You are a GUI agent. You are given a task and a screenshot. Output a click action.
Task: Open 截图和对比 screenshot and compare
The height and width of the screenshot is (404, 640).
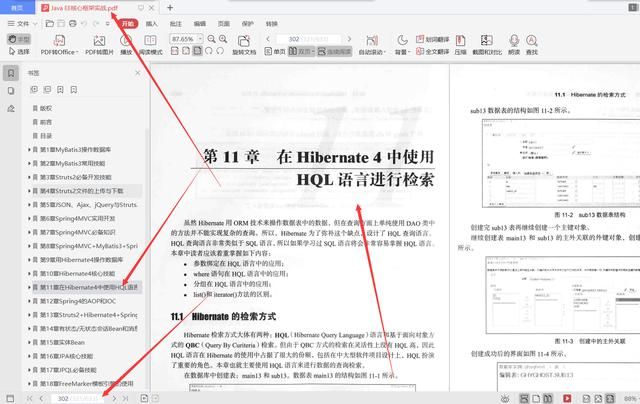point(487,44)
